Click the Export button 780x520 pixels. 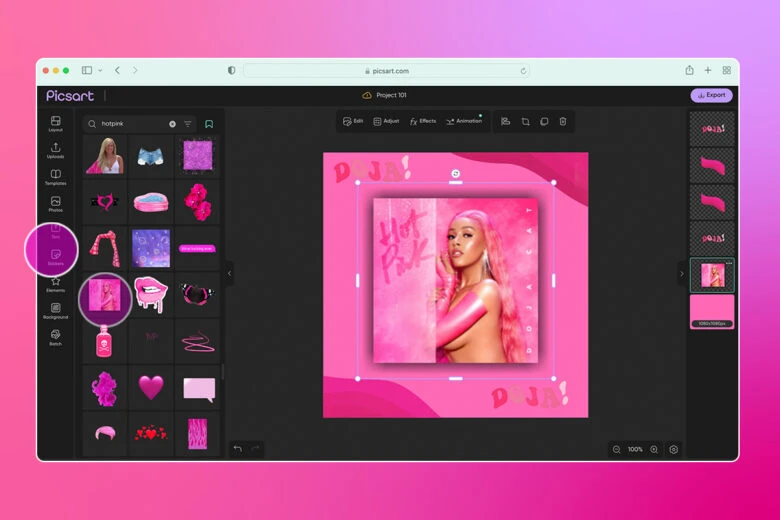[x=711, y=95]
